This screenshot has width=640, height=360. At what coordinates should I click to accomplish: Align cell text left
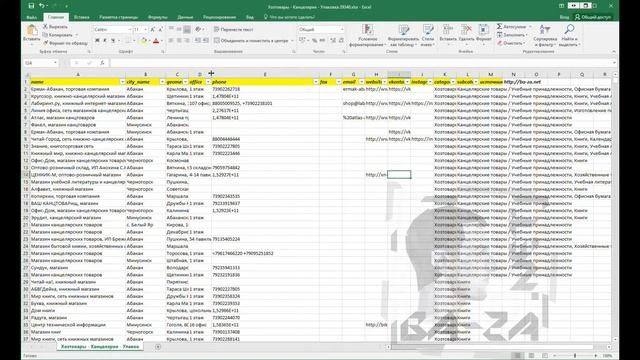171,40
